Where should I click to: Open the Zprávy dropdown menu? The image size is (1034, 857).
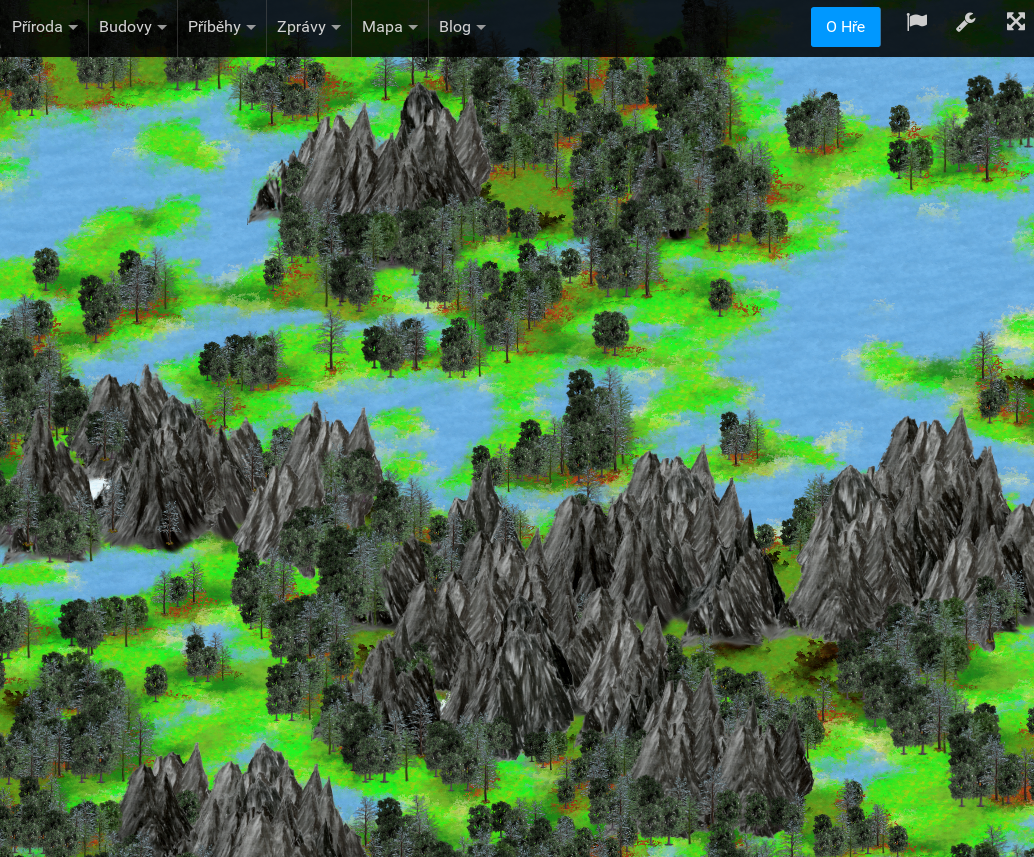(x=309, y=27)
